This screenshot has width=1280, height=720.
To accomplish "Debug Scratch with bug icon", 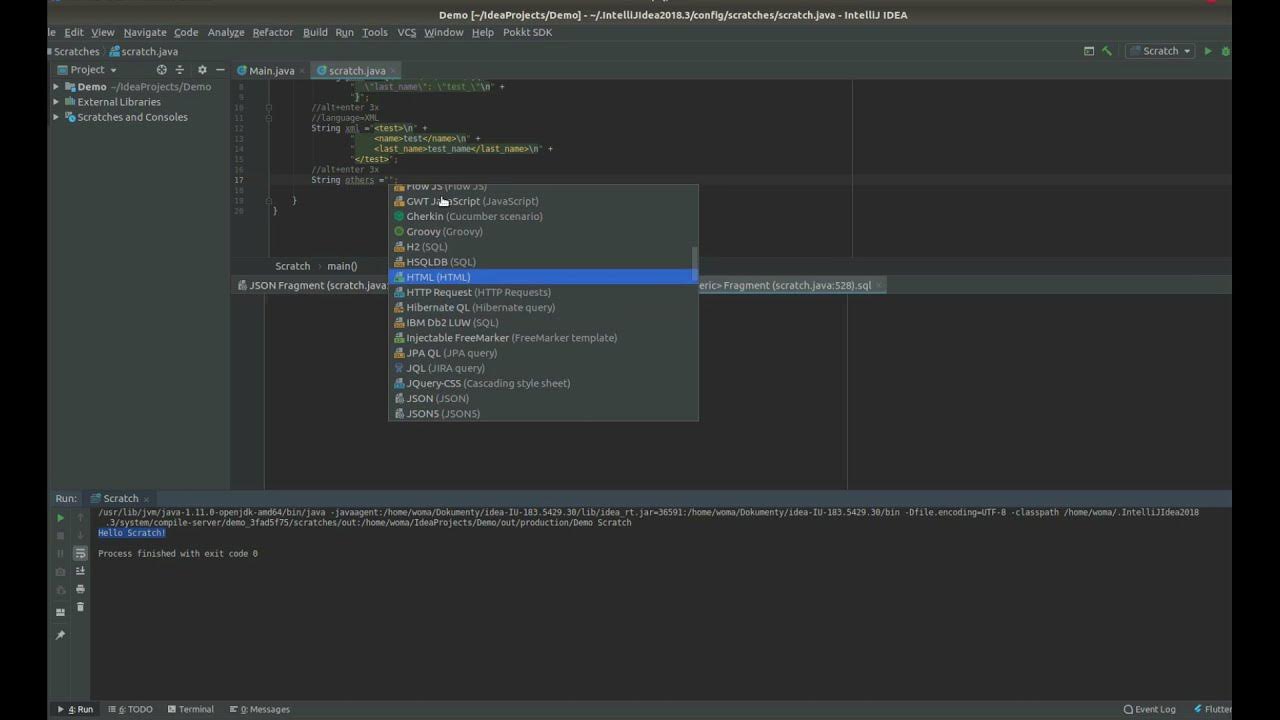I will pyautogui.click(x=1226, y=51).
